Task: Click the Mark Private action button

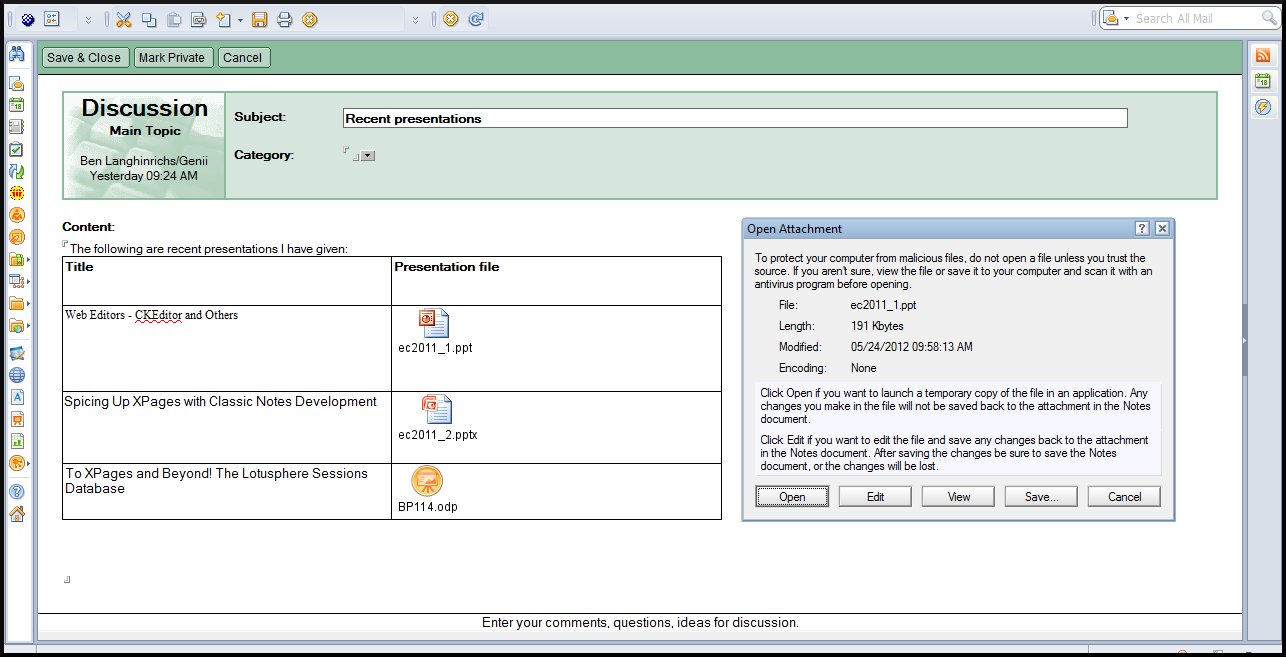Action: click(172, 58)
